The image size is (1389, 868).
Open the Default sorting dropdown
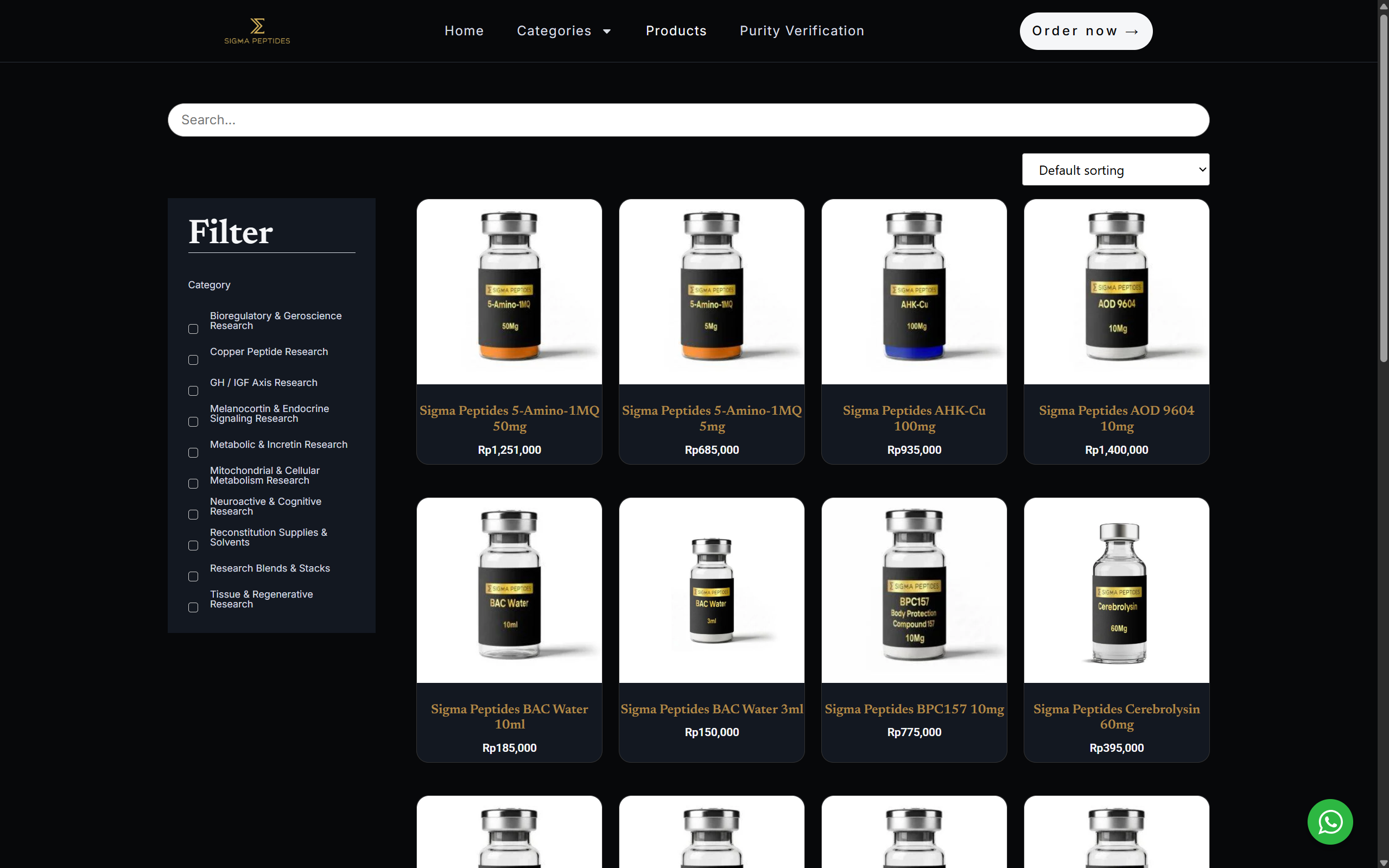coord(1115,169)
